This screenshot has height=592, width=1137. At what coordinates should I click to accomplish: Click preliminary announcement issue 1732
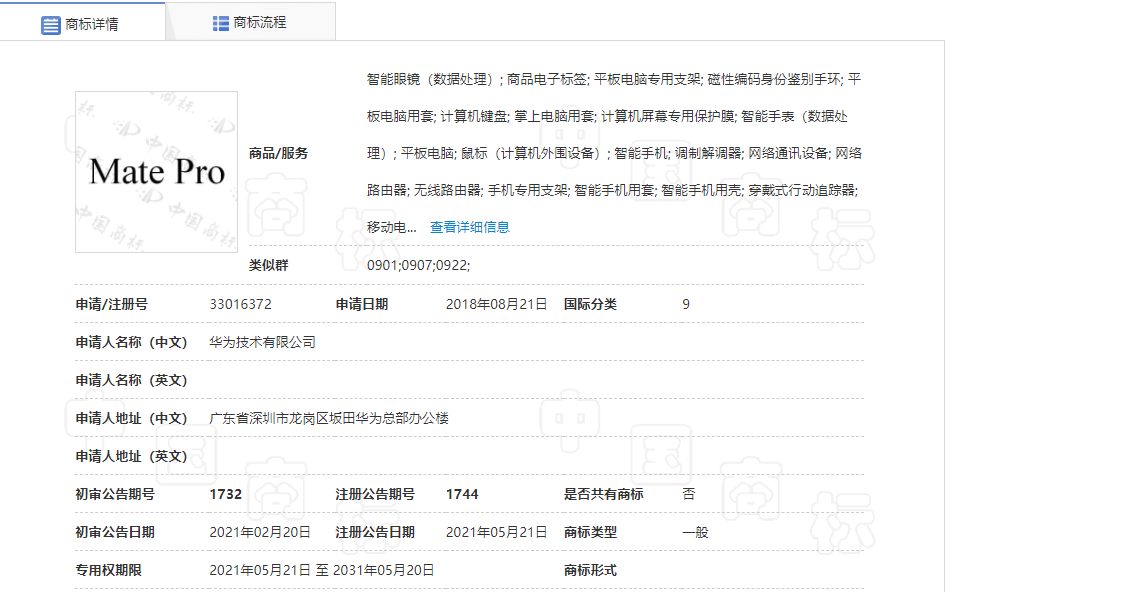(226, 494)
